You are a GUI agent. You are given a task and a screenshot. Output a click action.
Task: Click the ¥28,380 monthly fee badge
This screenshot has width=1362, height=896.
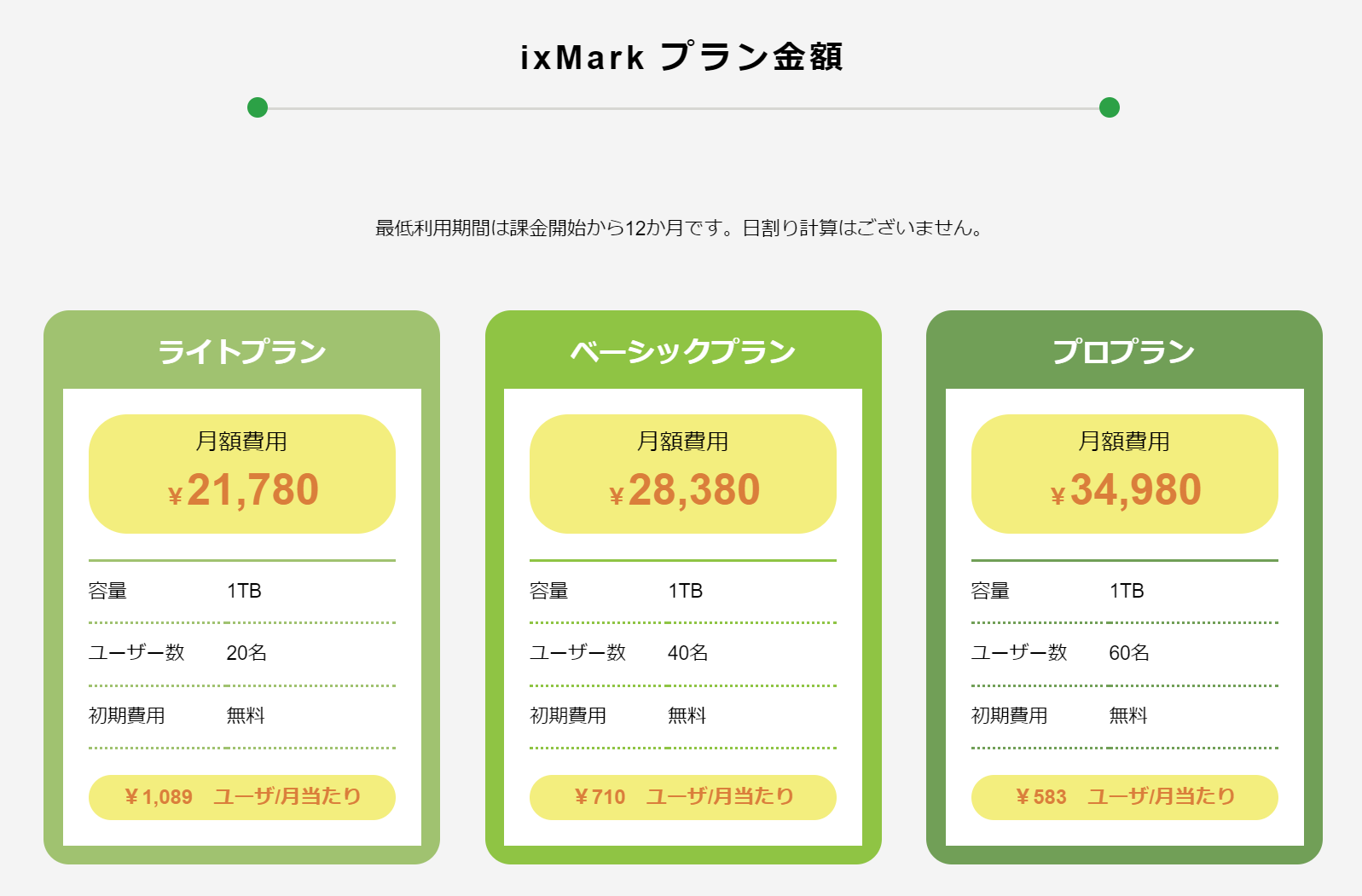[x=683, y=474]
